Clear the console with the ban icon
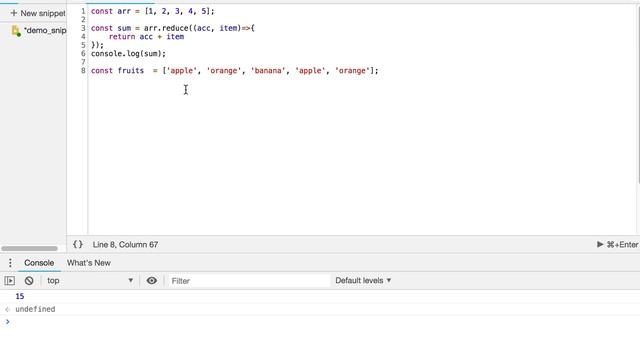Image resolution: width=640 pixels, height=360 pixels. (29, 281)
